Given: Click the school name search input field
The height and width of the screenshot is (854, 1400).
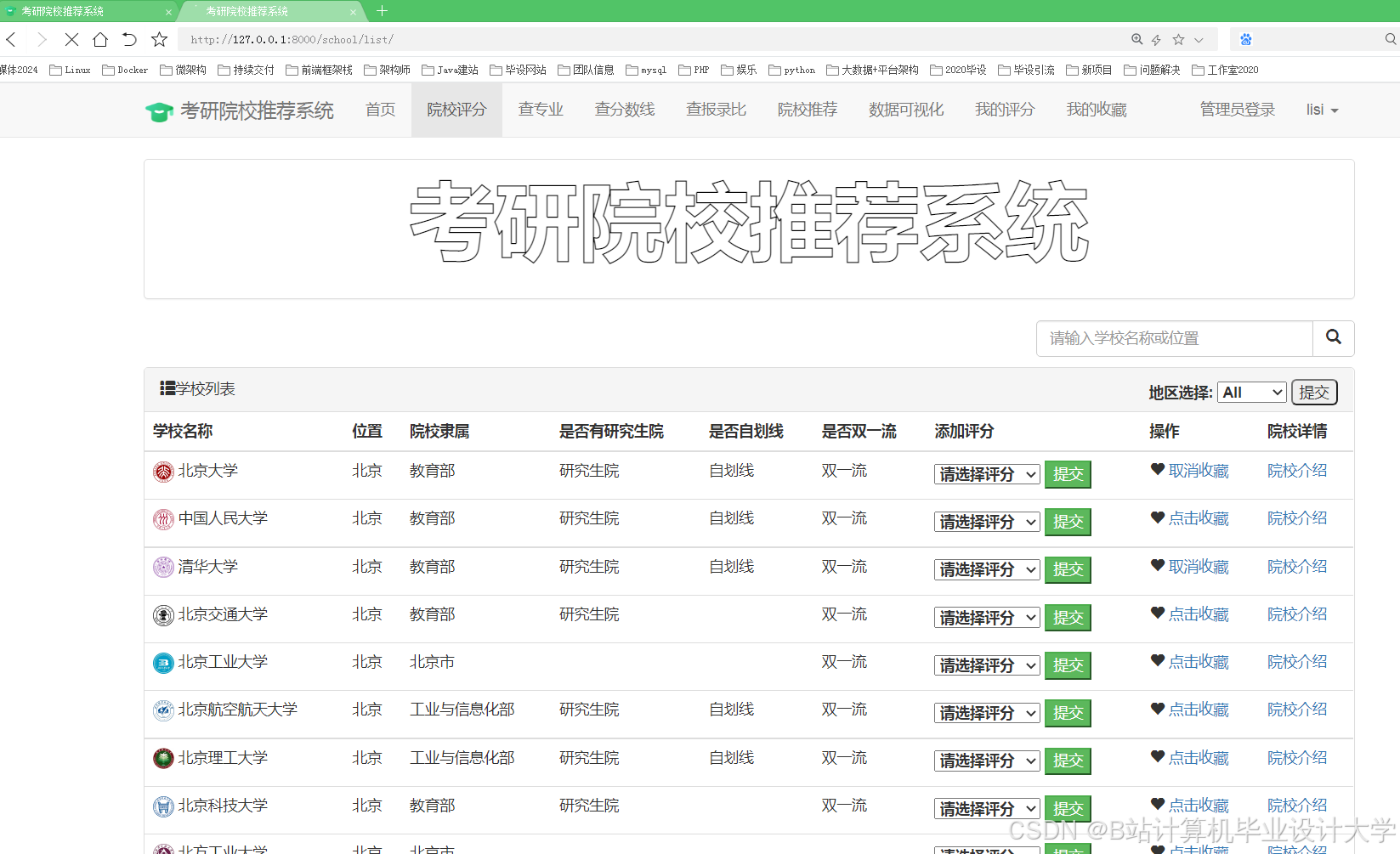Looking at the screenshot, I should [1173, 337].
